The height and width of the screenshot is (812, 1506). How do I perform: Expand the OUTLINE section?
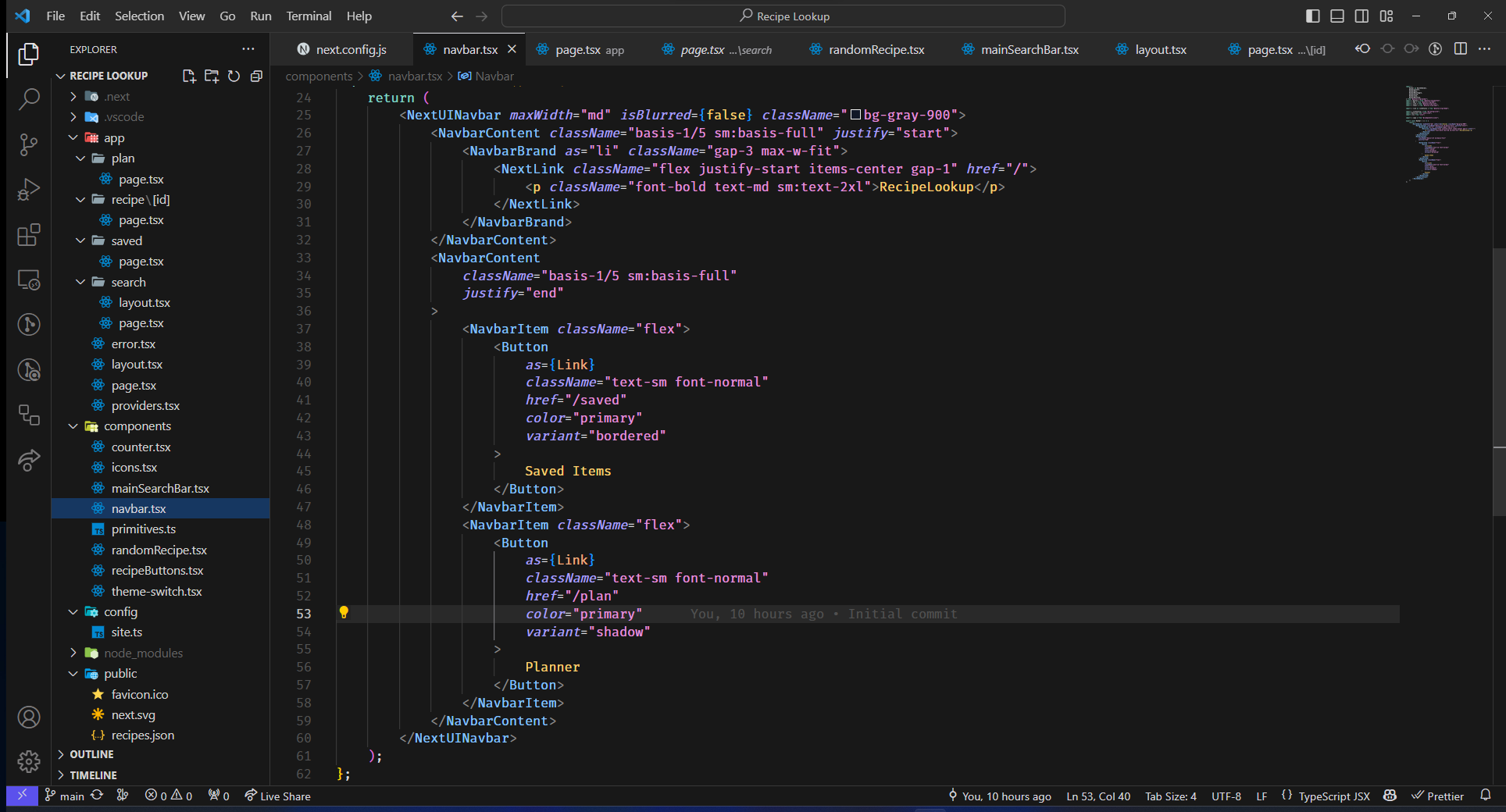pos(91,754)
